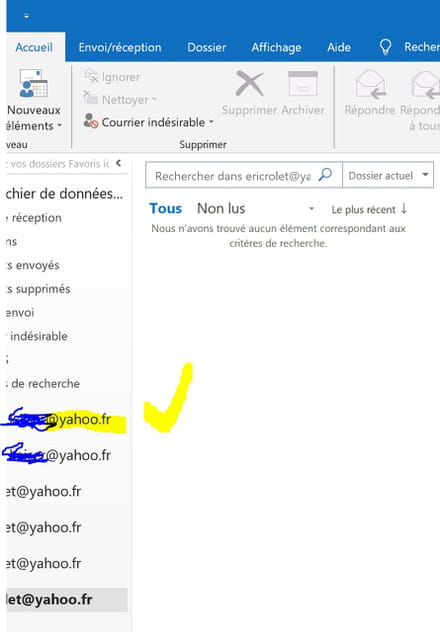Switch to the Envoi/réception tab

click(120, 48)
